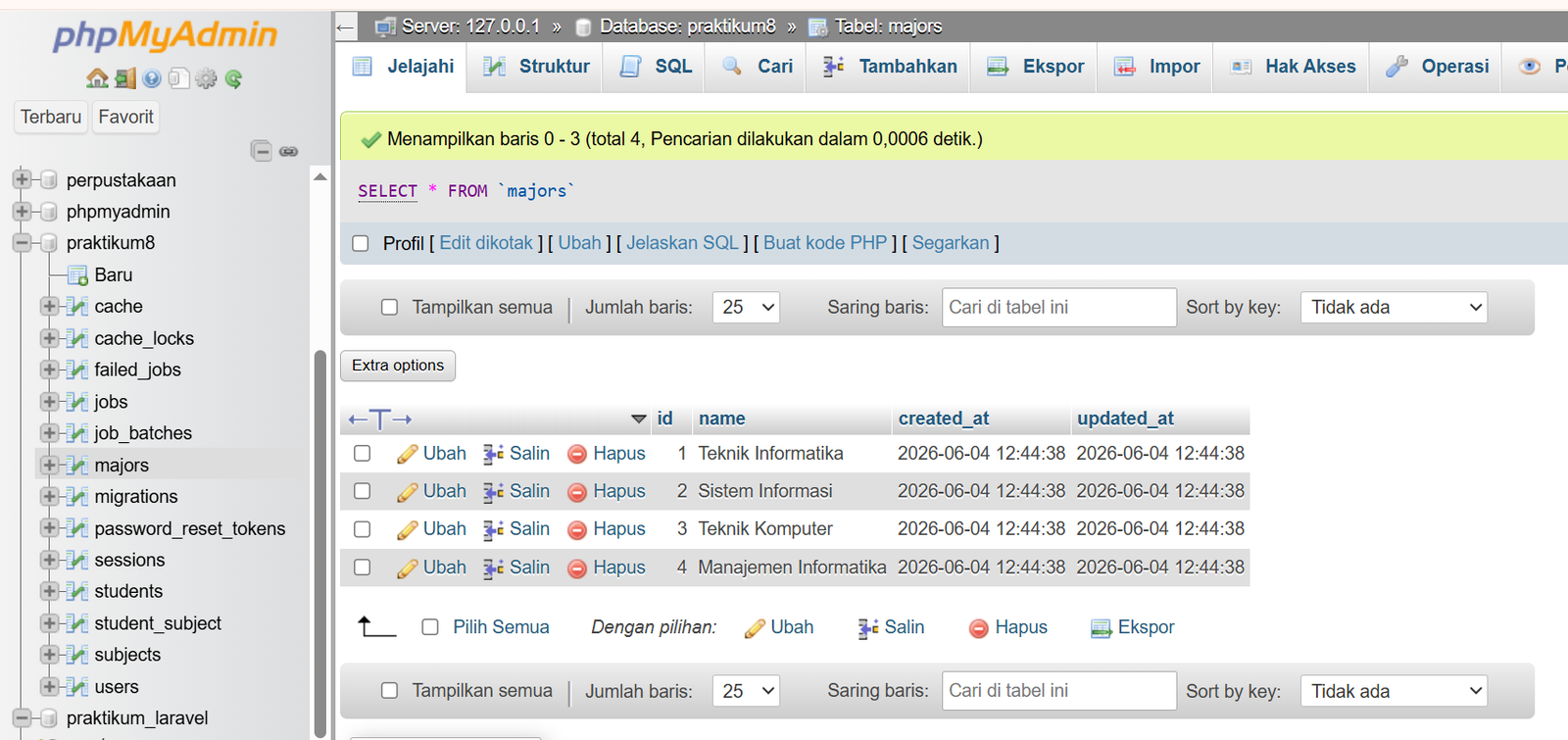Click the Edit dikotak link
Viewport: 1568px width, 740px height.
point(486,243)
